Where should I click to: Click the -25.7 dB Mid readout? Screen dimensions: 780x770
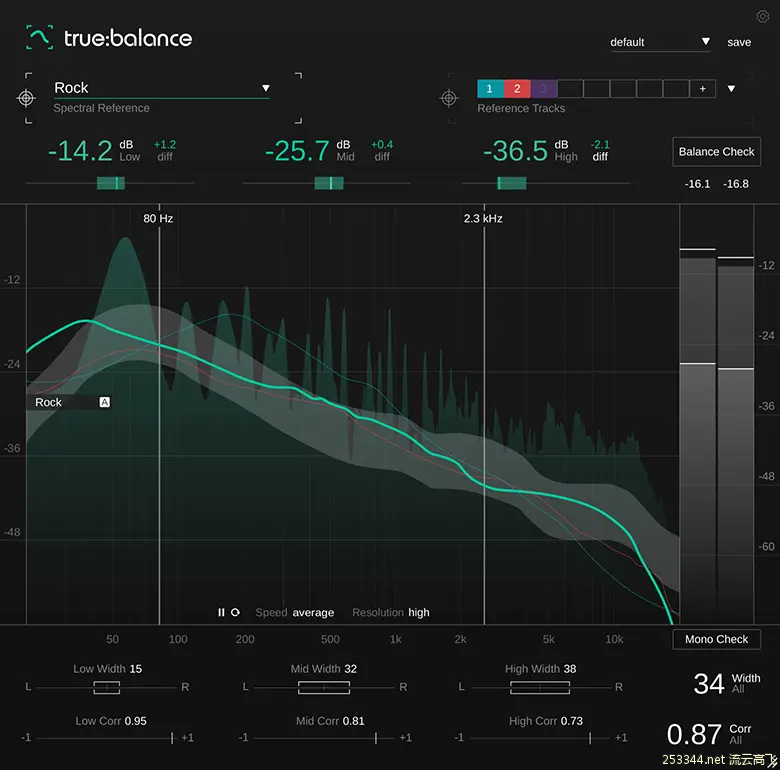(297, 151)
